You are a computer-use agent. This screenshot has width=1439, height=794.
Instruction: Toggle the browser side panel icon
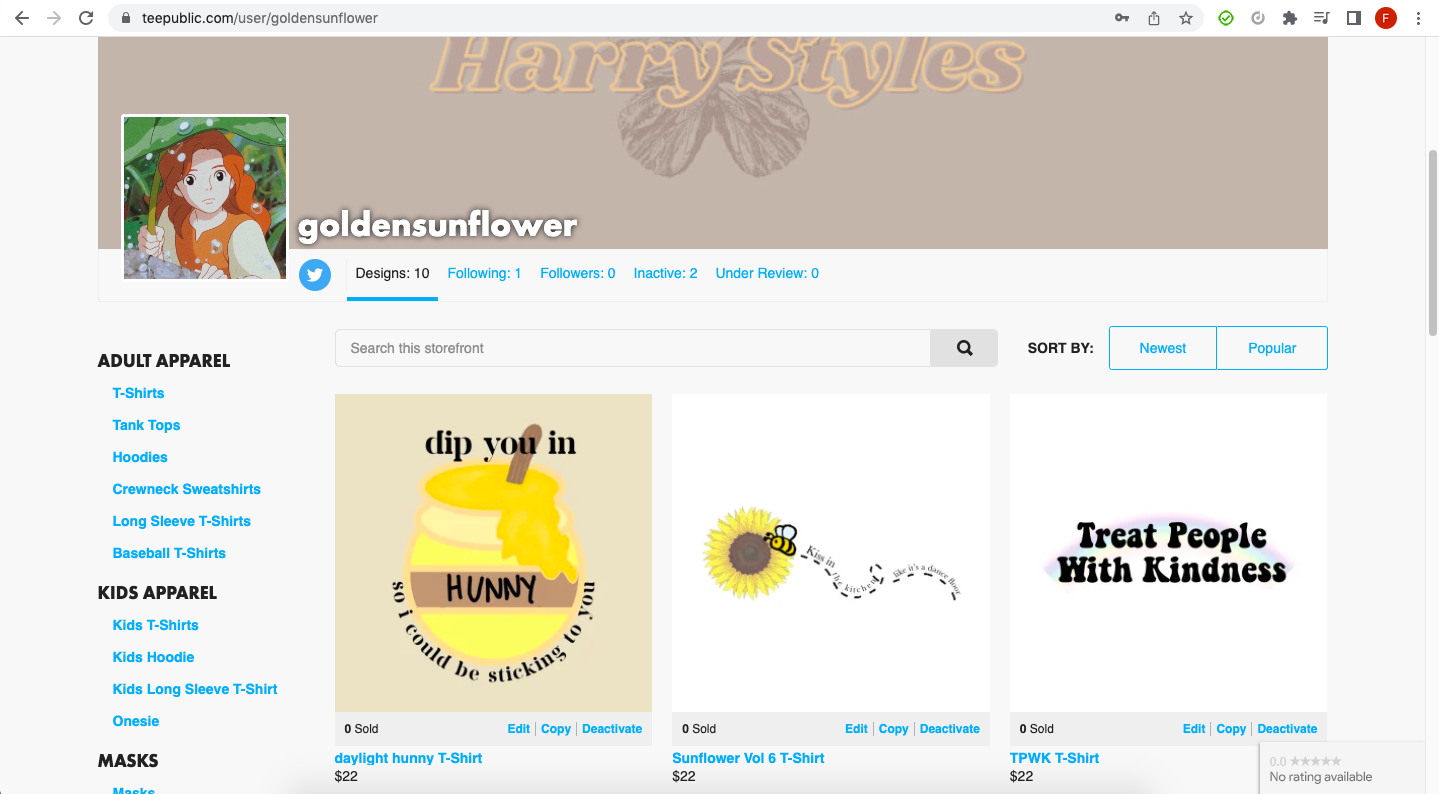tap(1354, 18)
